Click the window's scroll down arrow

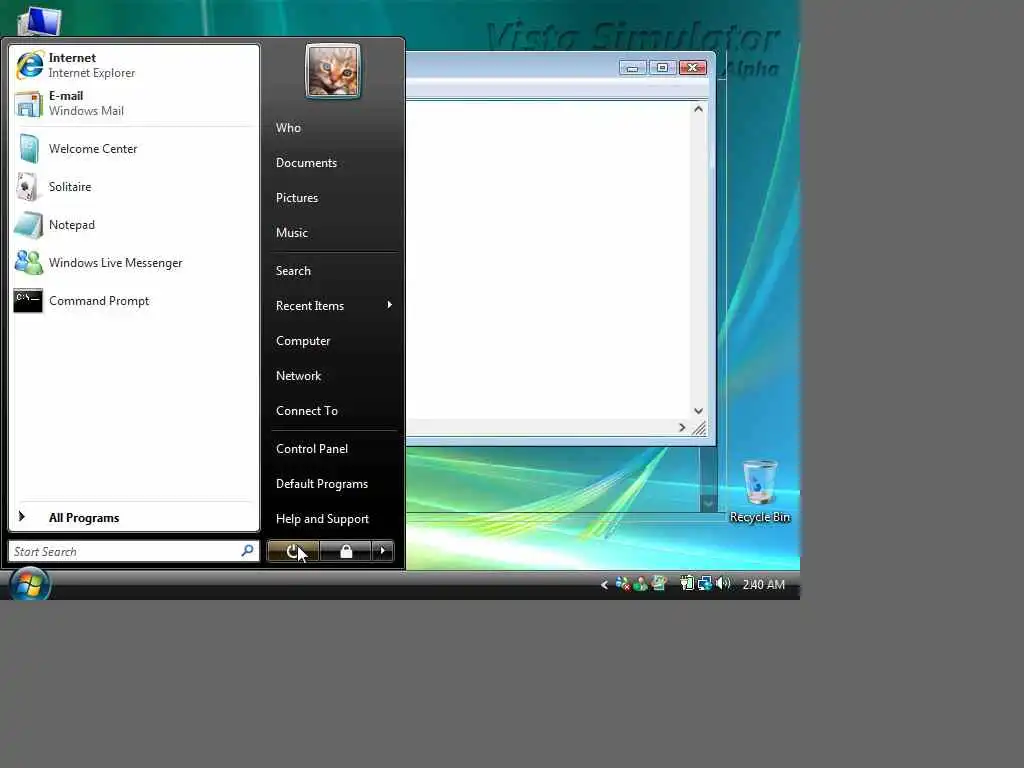click(698, 411)
